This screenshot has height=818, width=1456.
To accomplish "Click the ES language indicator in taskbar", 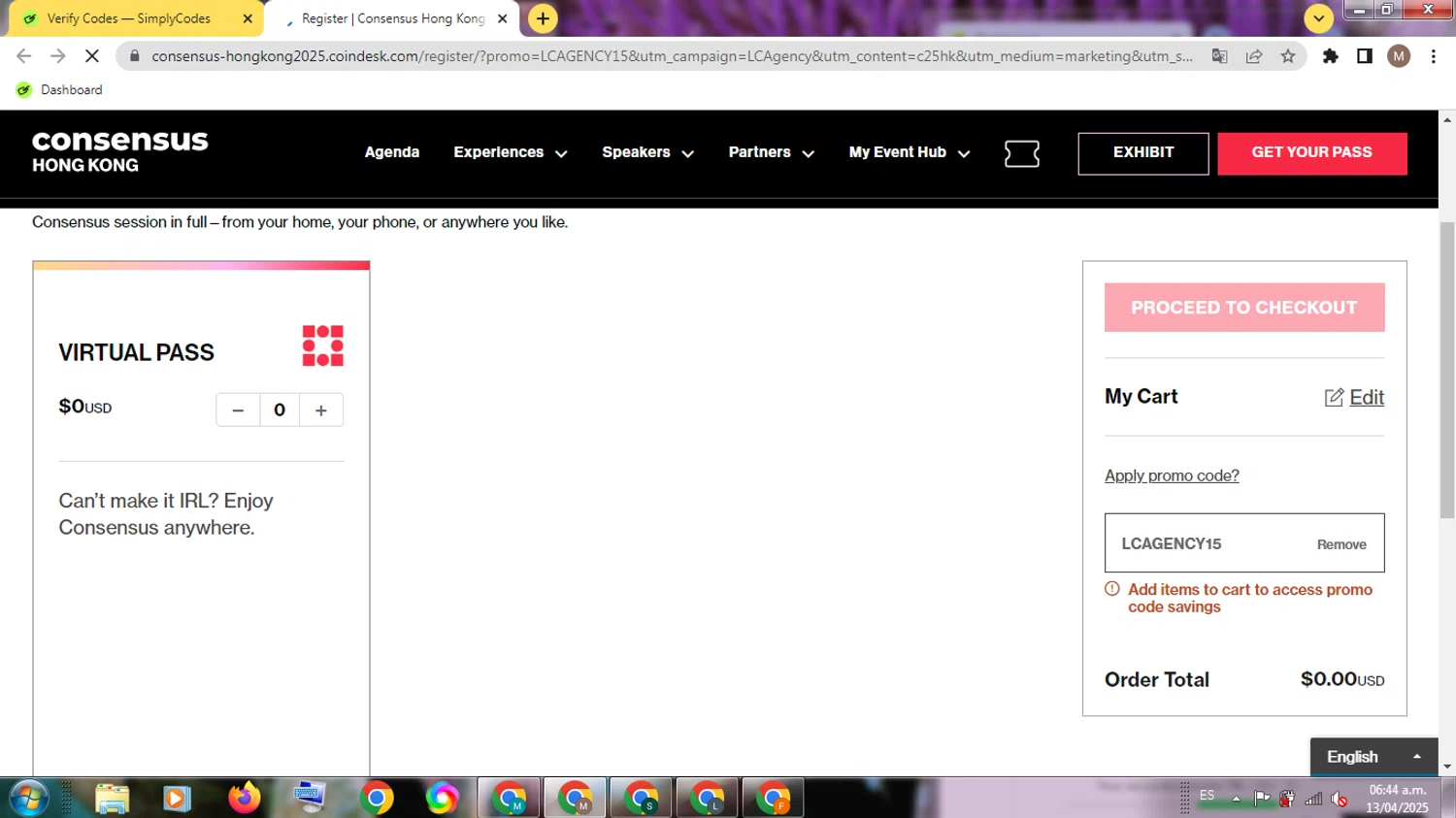I will [1207, 796].
